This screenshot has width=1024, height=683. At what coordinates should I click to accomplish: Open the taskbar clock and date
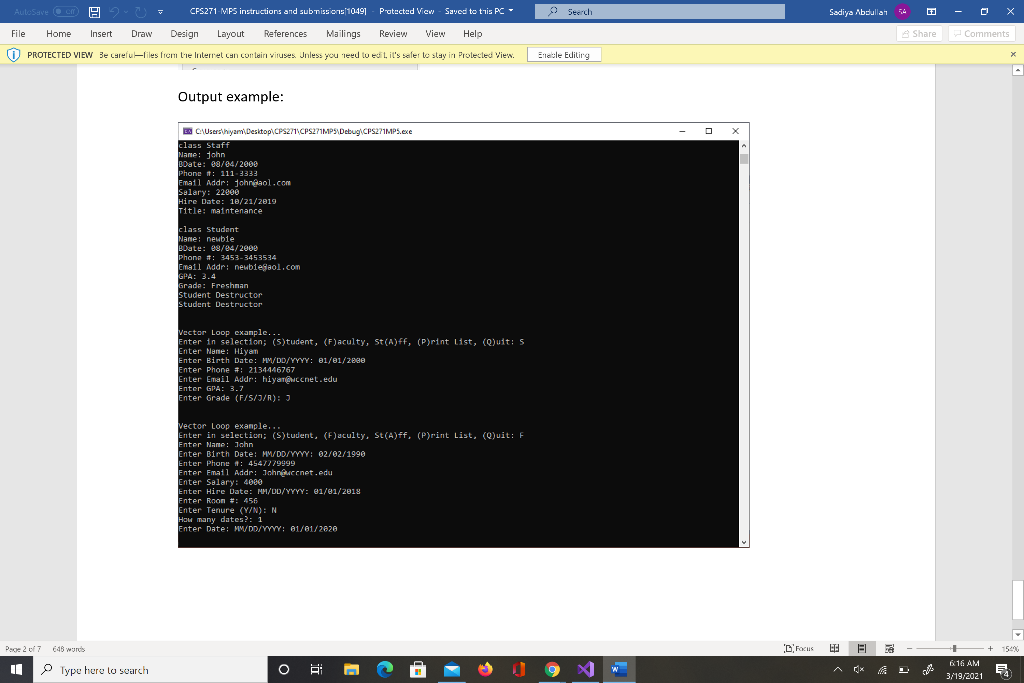pos(964,670)
